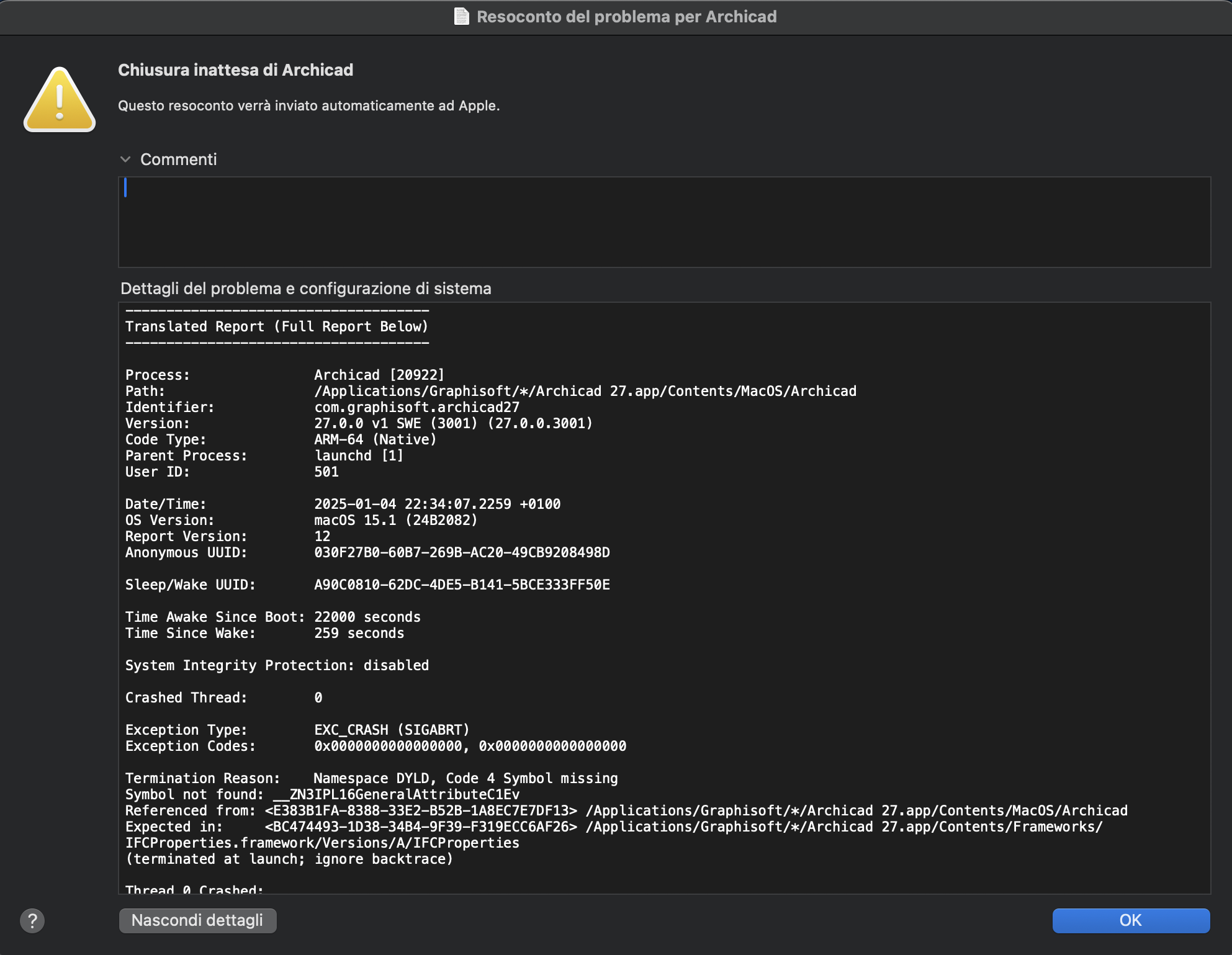The width and height of the screenshot is (1232, 955).
Task: Click the 'Resoconto del problema' window title
Action: (626, 16)
